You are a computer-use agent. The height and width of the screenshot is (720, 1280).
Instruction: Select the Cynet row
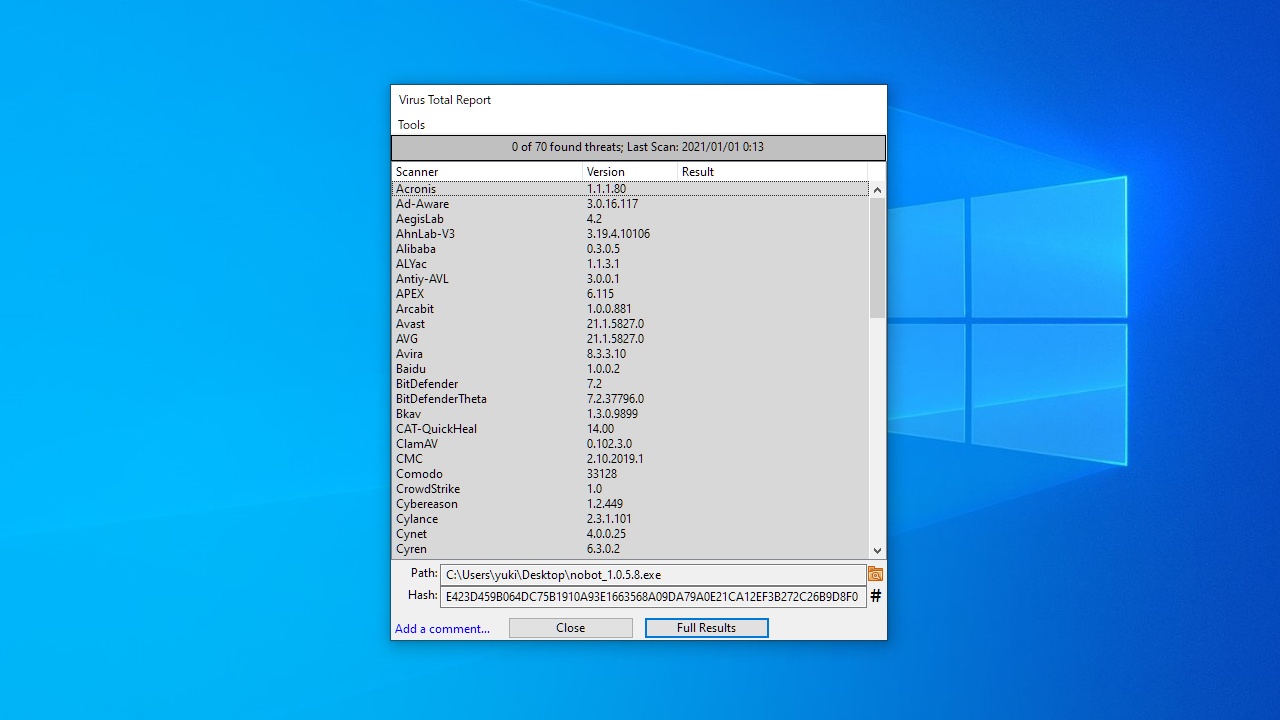point(630,534)
